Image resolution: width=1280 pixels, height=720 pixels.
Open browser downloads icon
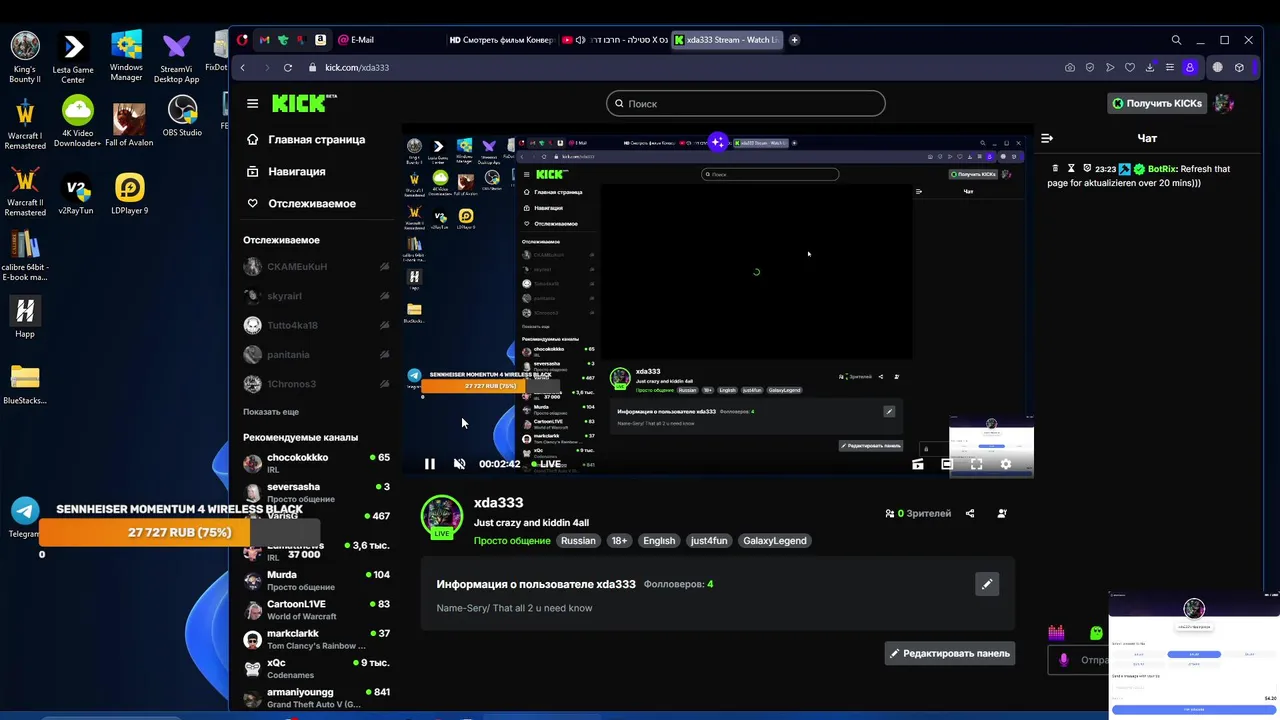(1150, 67)
